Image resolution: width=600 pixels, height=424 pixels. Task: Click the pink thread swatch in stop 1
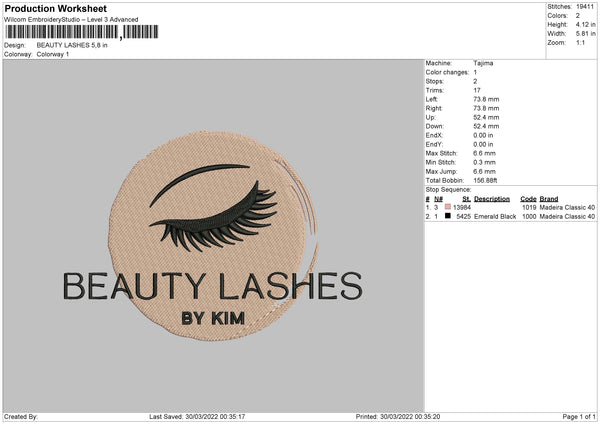448,207
